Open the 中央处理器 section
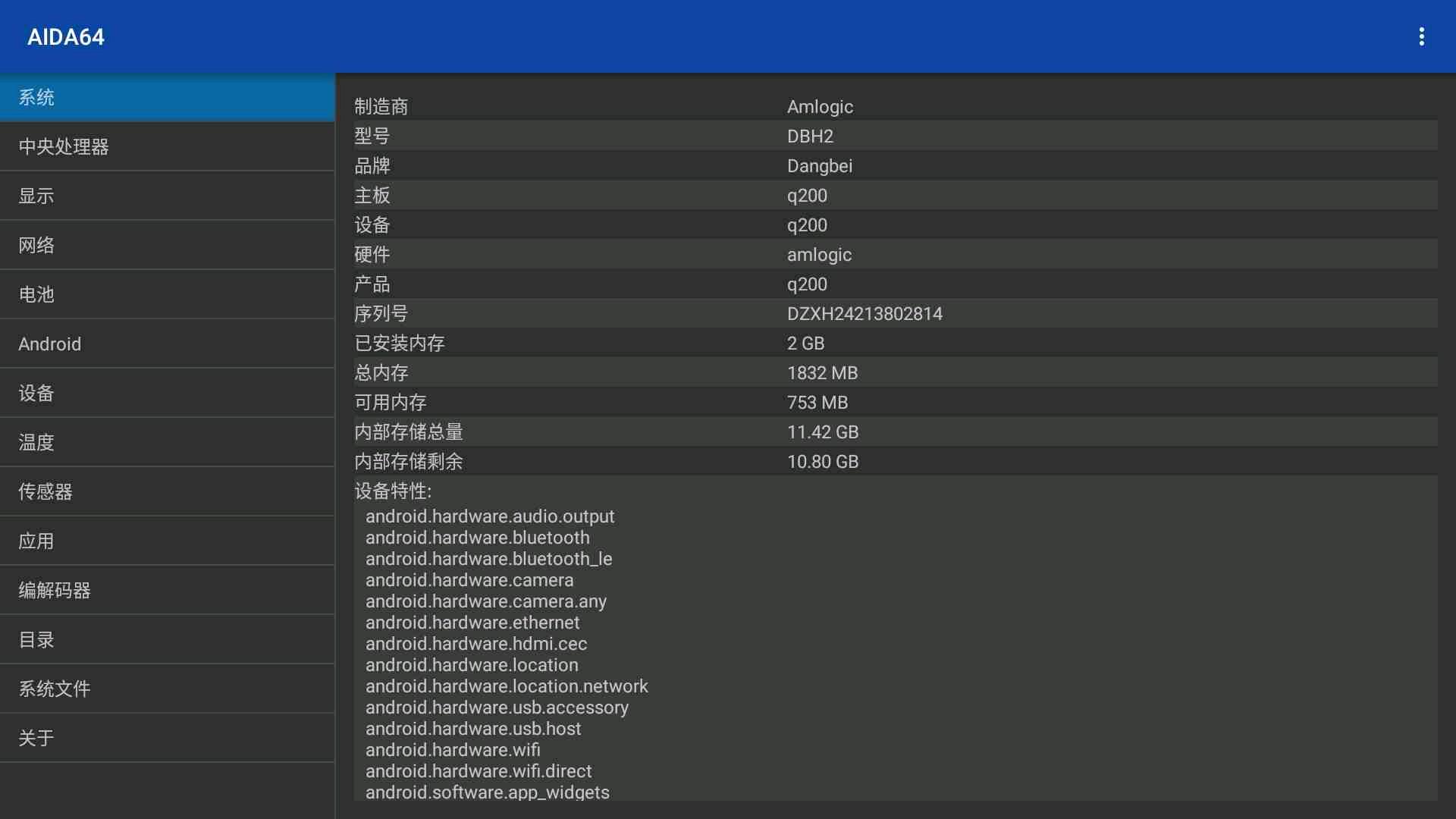The image size is (1456, 819). (x=167, y=146)
